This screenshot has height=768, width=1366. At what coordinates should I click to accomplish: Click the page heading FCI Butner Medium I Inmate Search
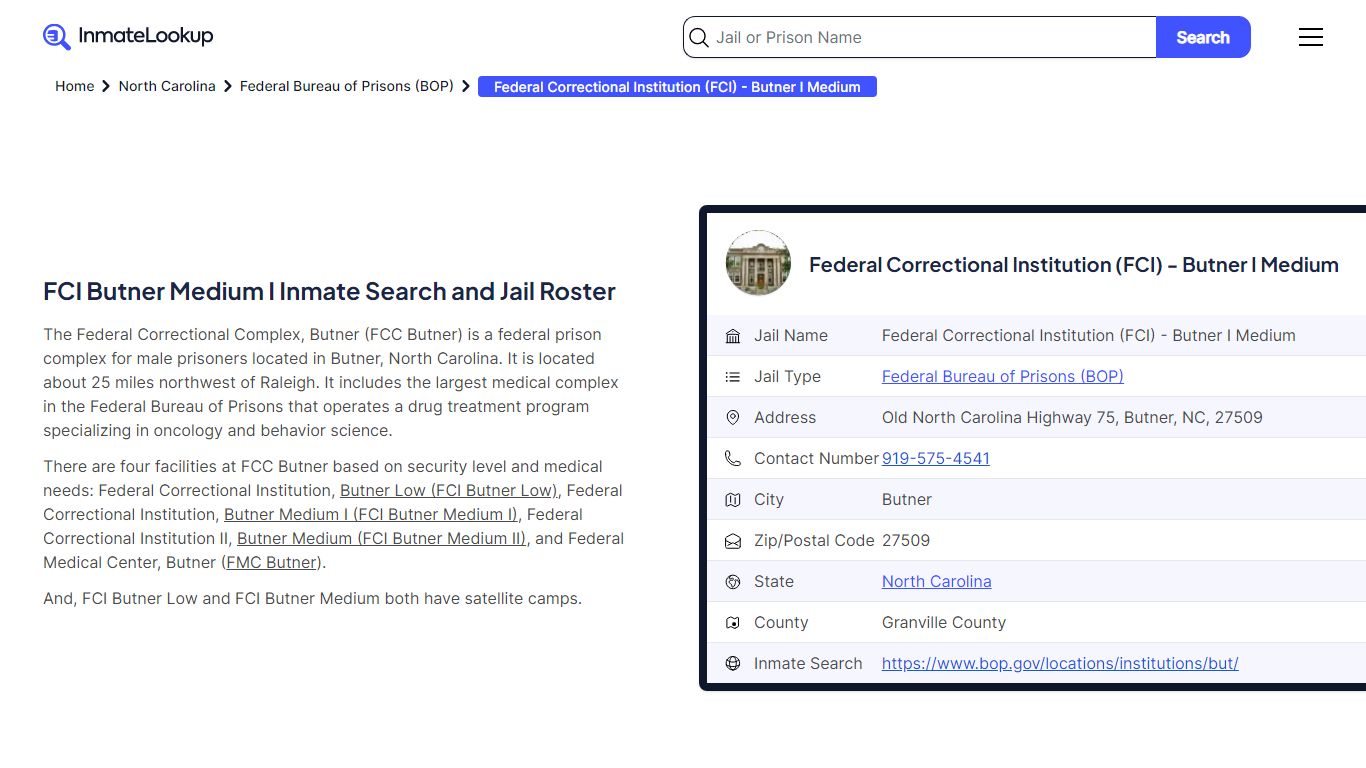pos(329,291)
